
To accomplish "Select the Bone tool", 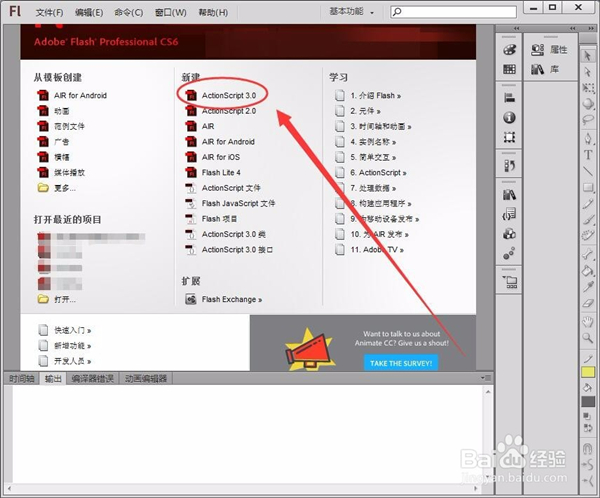I will click(x=588, y=254).
